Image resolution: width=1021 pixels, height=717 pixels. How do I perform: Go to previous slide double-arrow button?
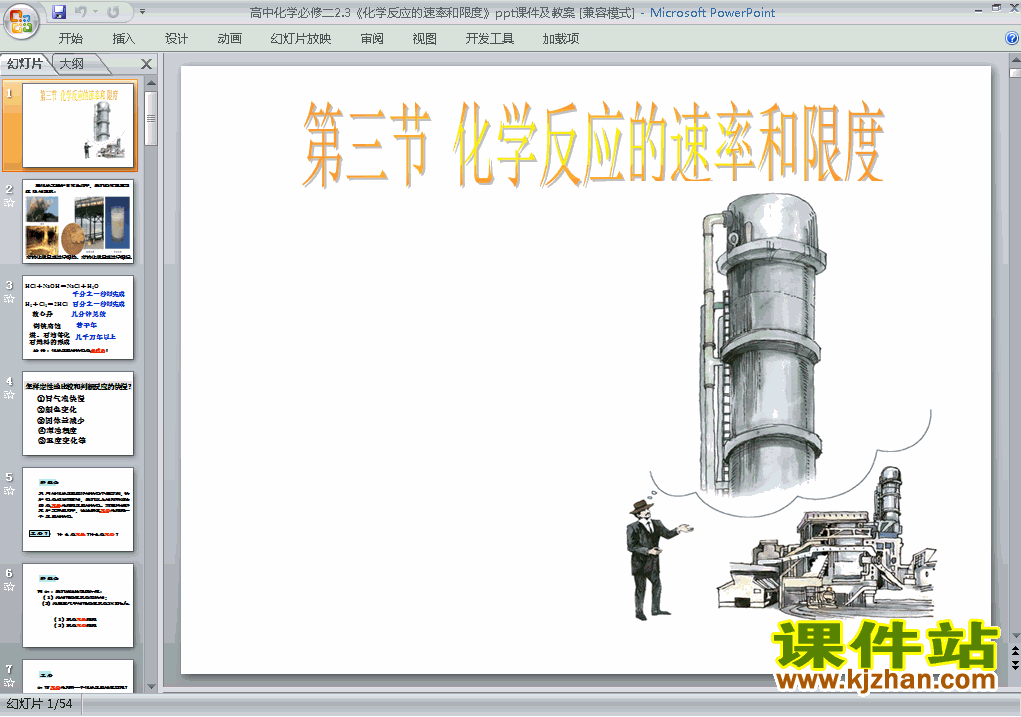point(1015,651)
